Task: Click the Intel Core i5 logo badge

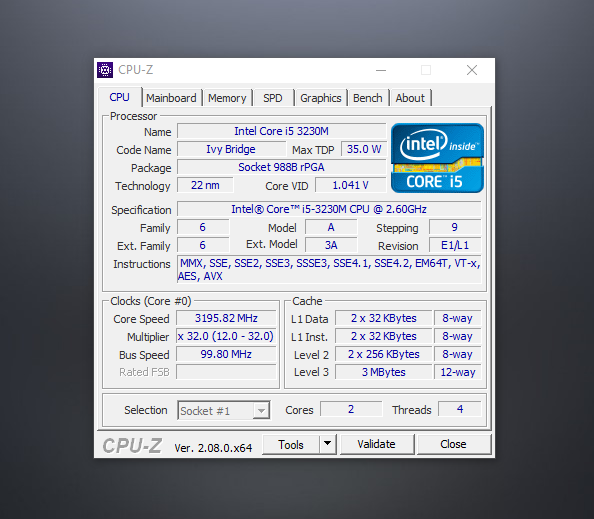Action: pyautogui.click(x=437, y=158)
